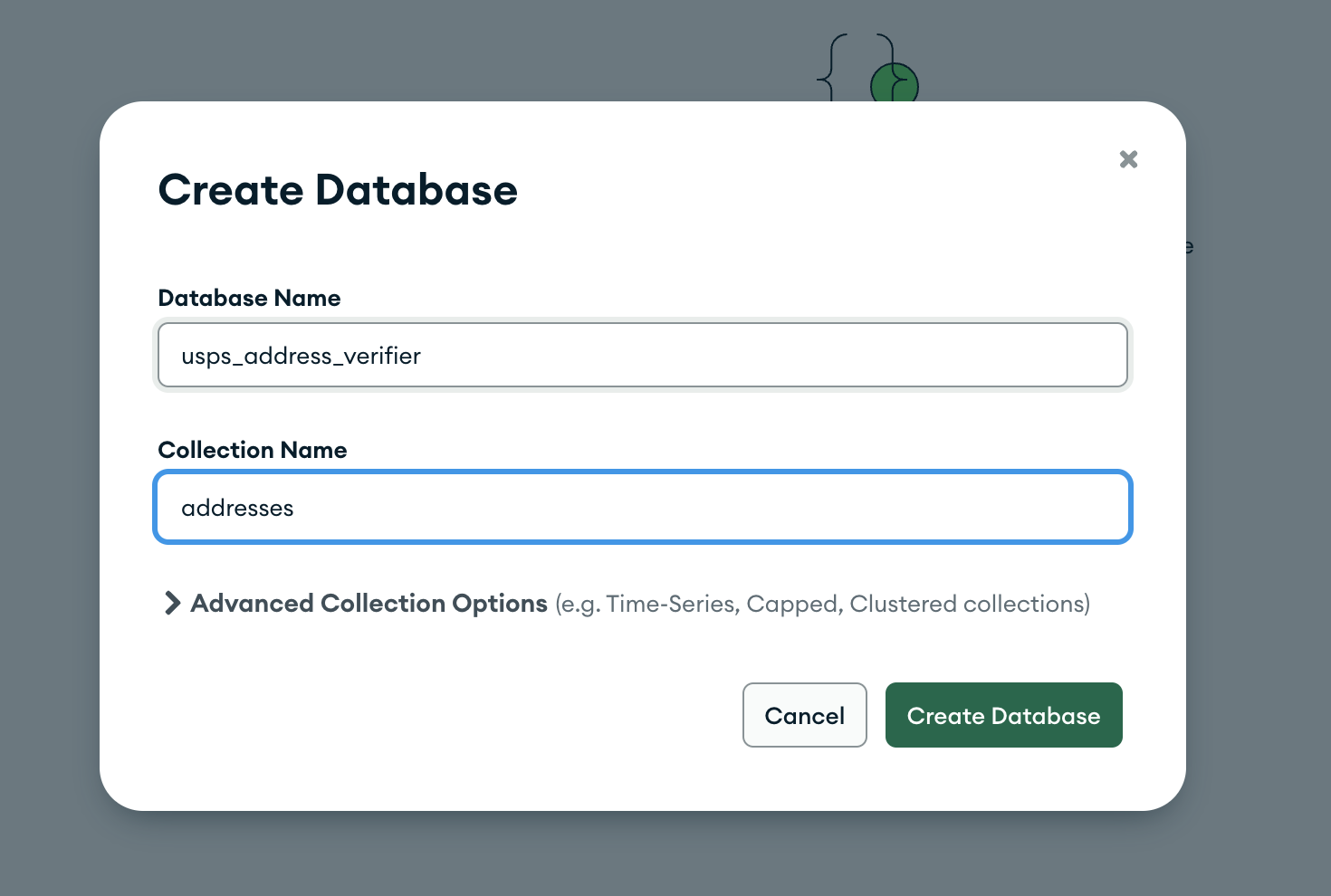Open Advanced Collection Options label text
Viewport: 1331px width, 896px height.
point(369,603)
